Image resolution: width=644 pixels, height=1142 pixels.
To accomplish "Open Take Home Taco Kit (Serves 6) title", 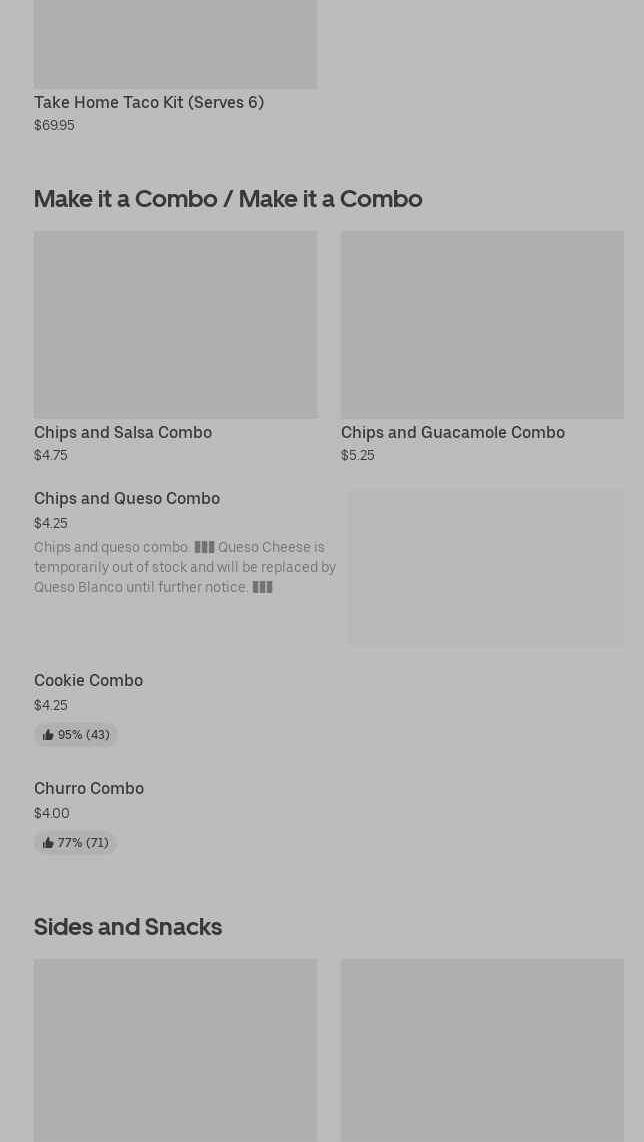I will click(x=149, y=102).
